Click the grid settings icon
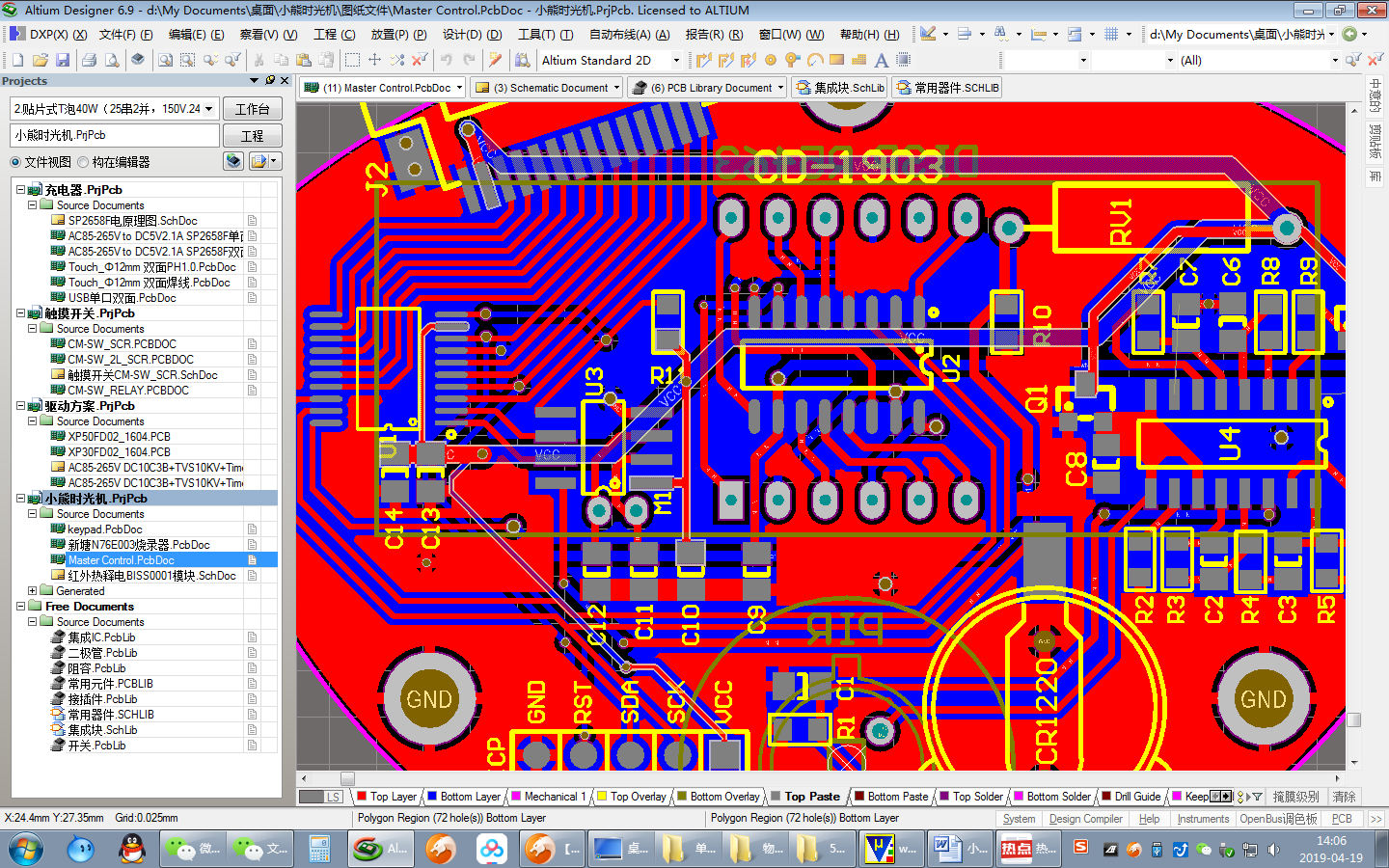 [x=1111, y=34]
